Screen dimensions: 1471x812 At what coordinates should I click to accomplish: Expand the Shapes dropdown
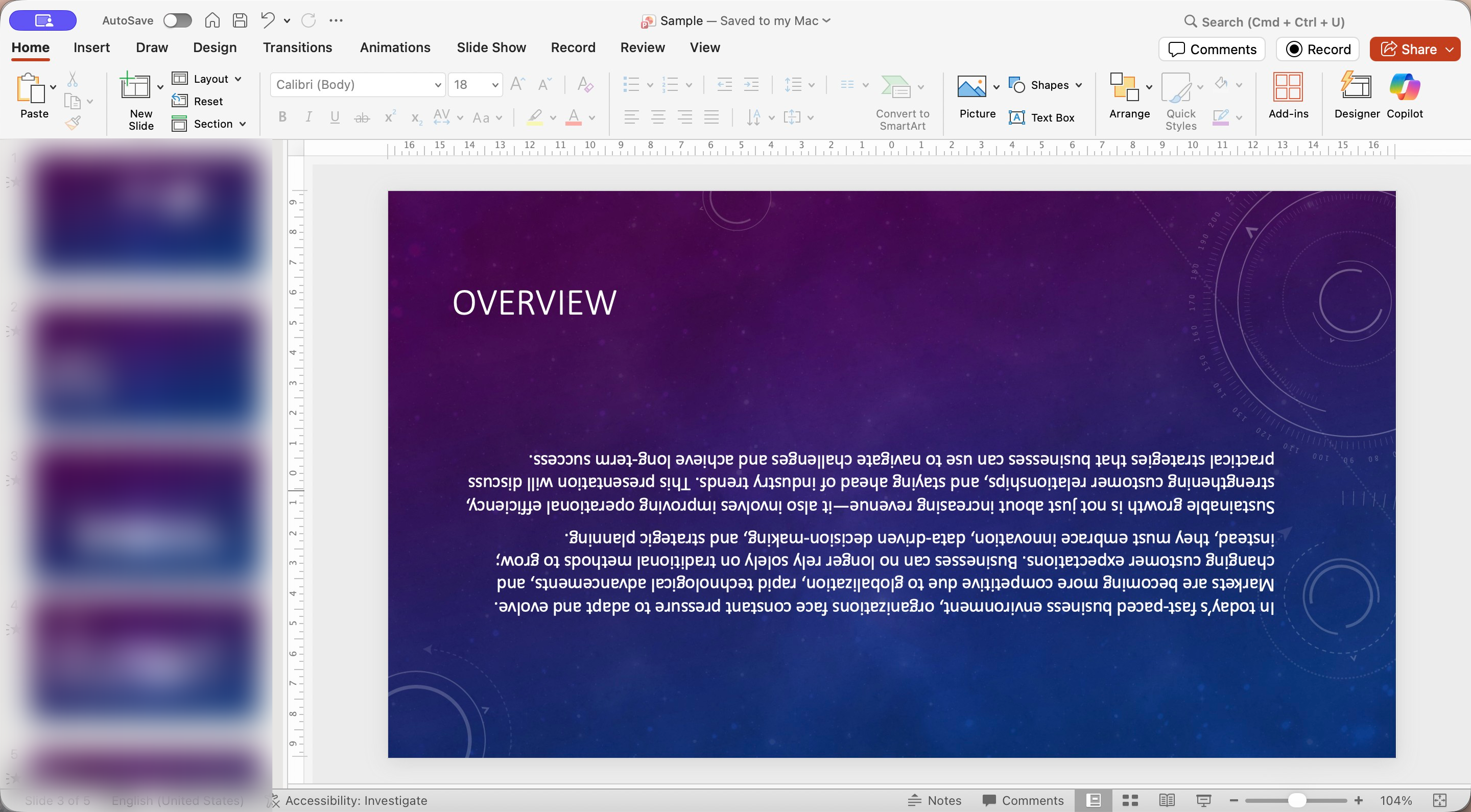pyautogui.click(x=1079, y=85)
